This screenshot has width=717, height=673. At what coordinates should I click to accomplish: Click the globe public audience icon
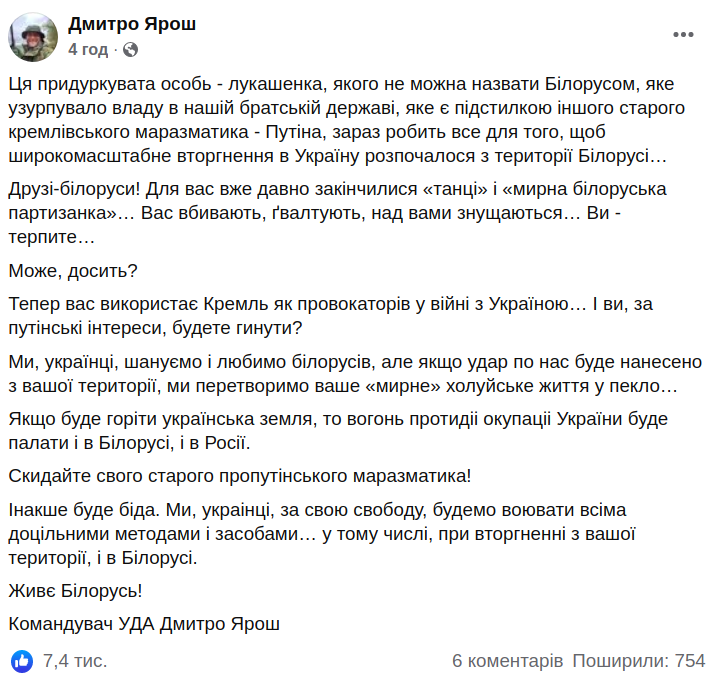tap(130, 49)
